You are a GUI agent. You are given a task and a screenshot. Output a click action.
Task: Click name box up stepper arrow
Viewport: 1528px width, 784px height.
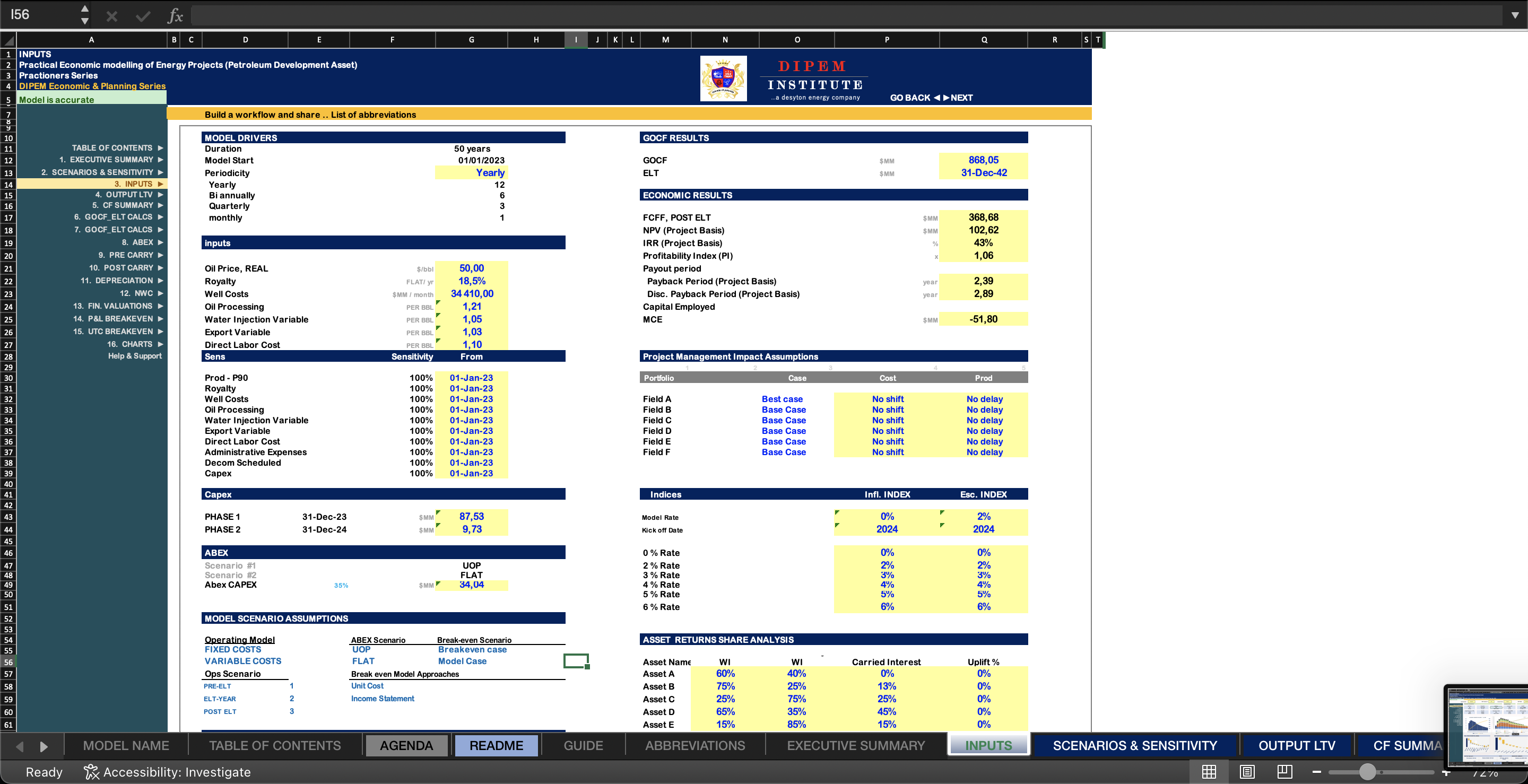point(85,8)
